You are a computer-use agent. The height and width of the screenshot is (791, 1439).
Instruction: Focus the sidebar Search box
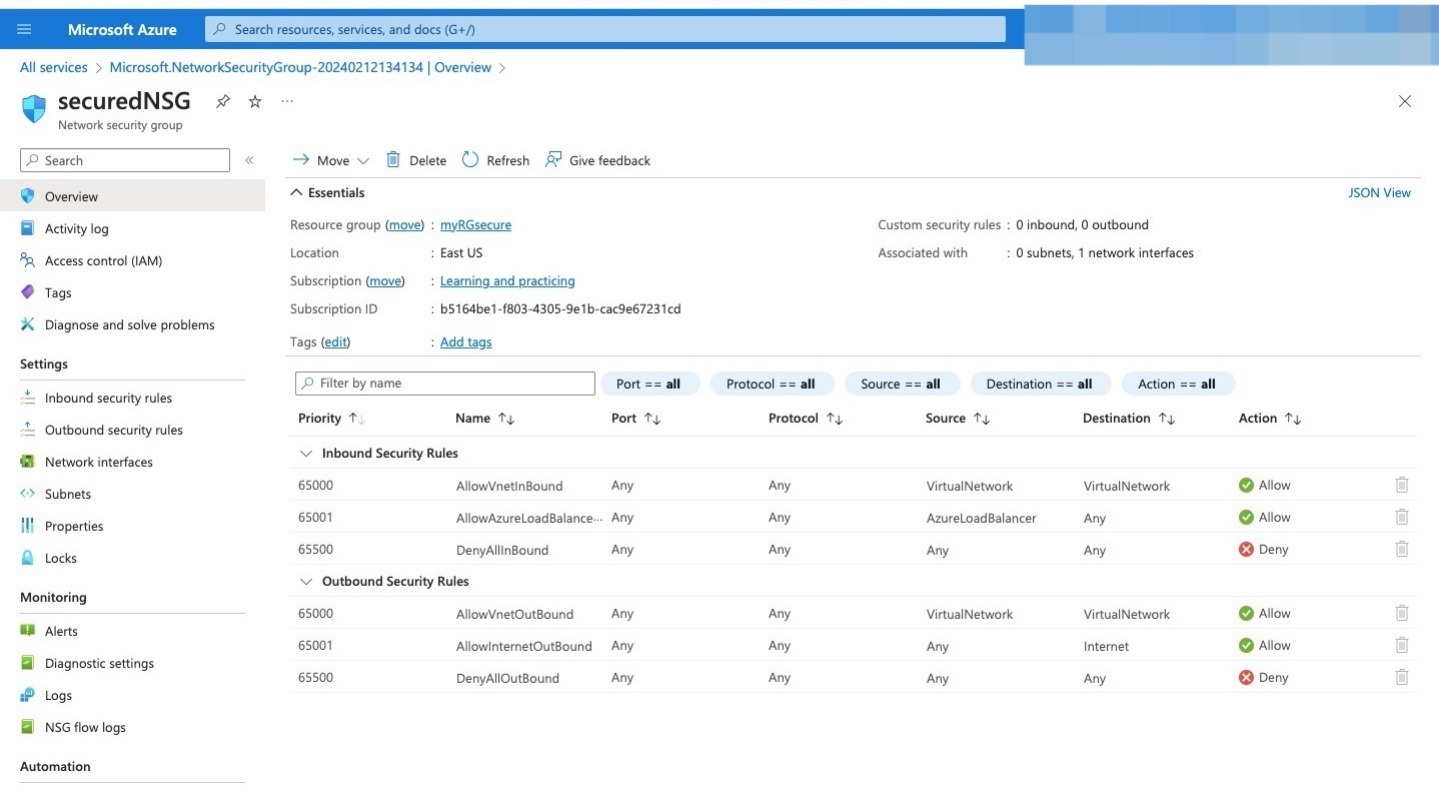click(125, 160)
